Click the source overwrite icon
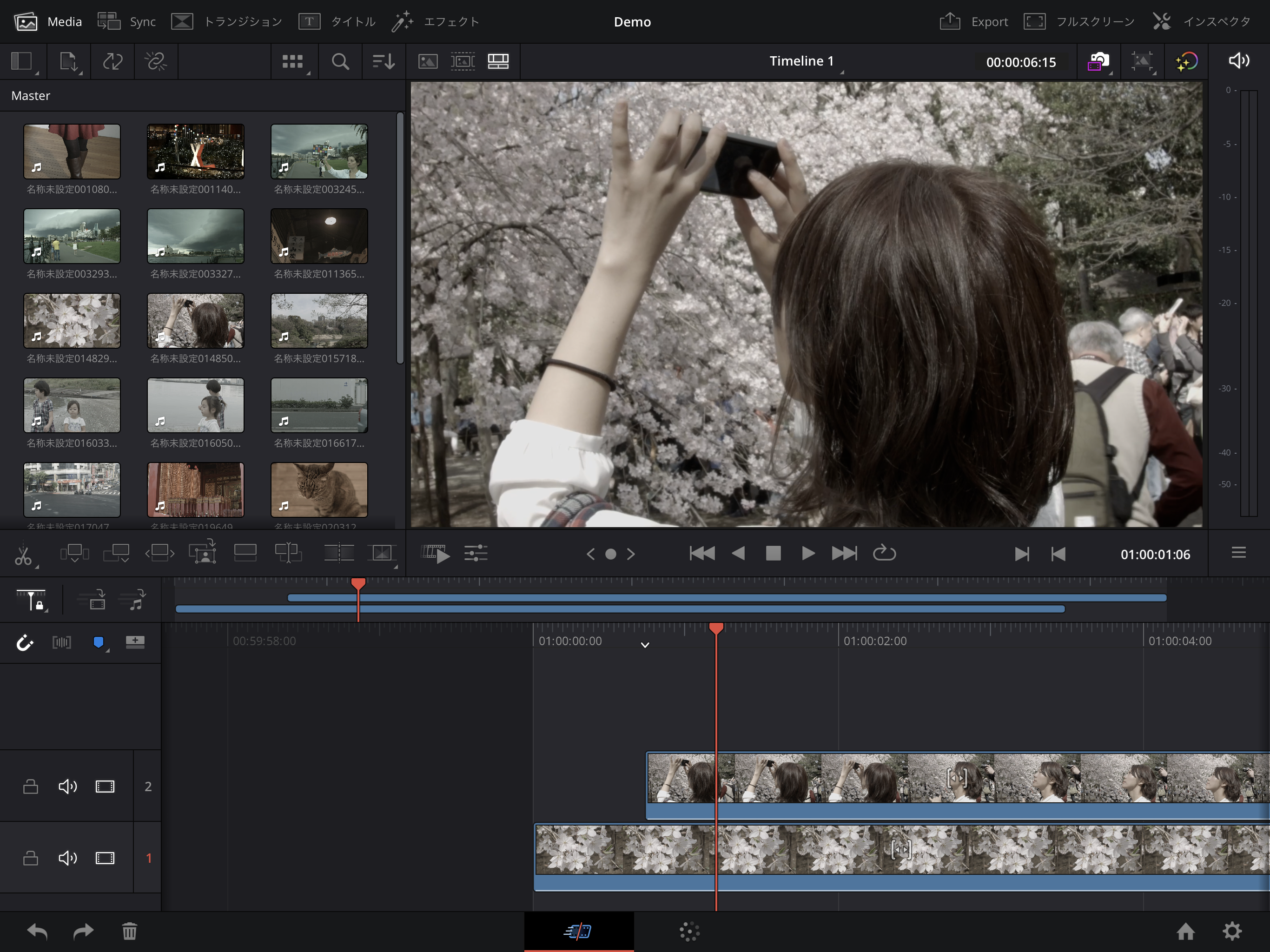1270x952 pixels. tap(288, 554)
